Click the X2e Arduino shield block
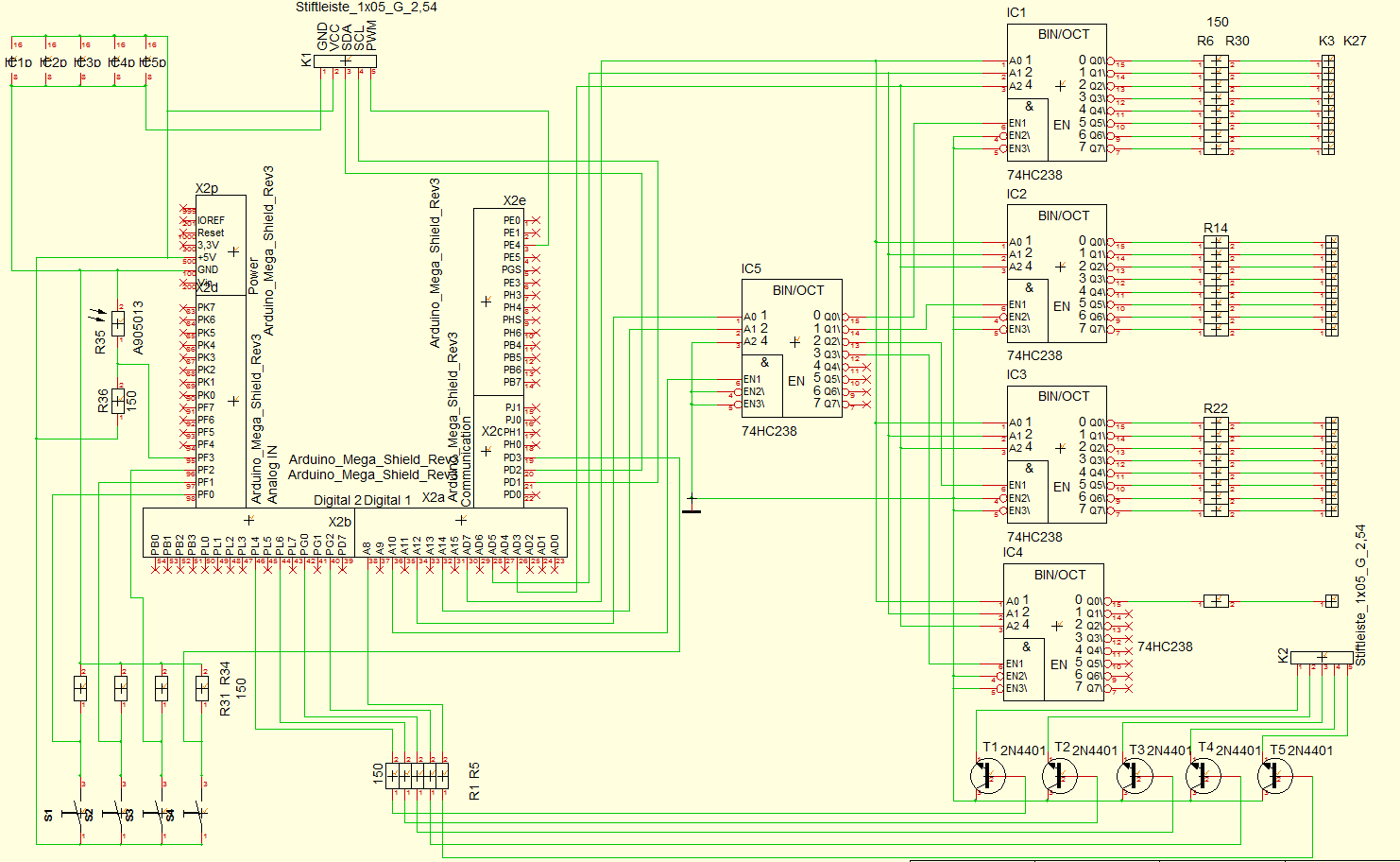 click(x=499, y=302)
